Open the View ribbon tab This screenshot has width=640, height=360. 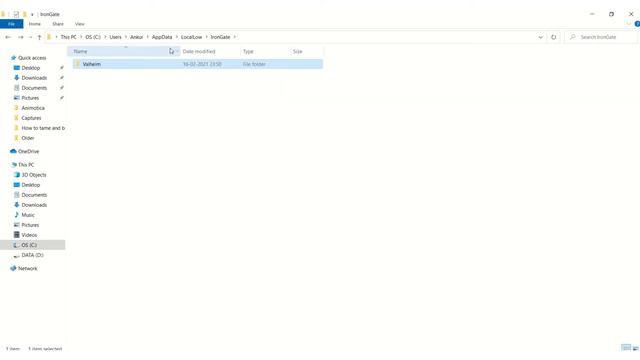80,24
